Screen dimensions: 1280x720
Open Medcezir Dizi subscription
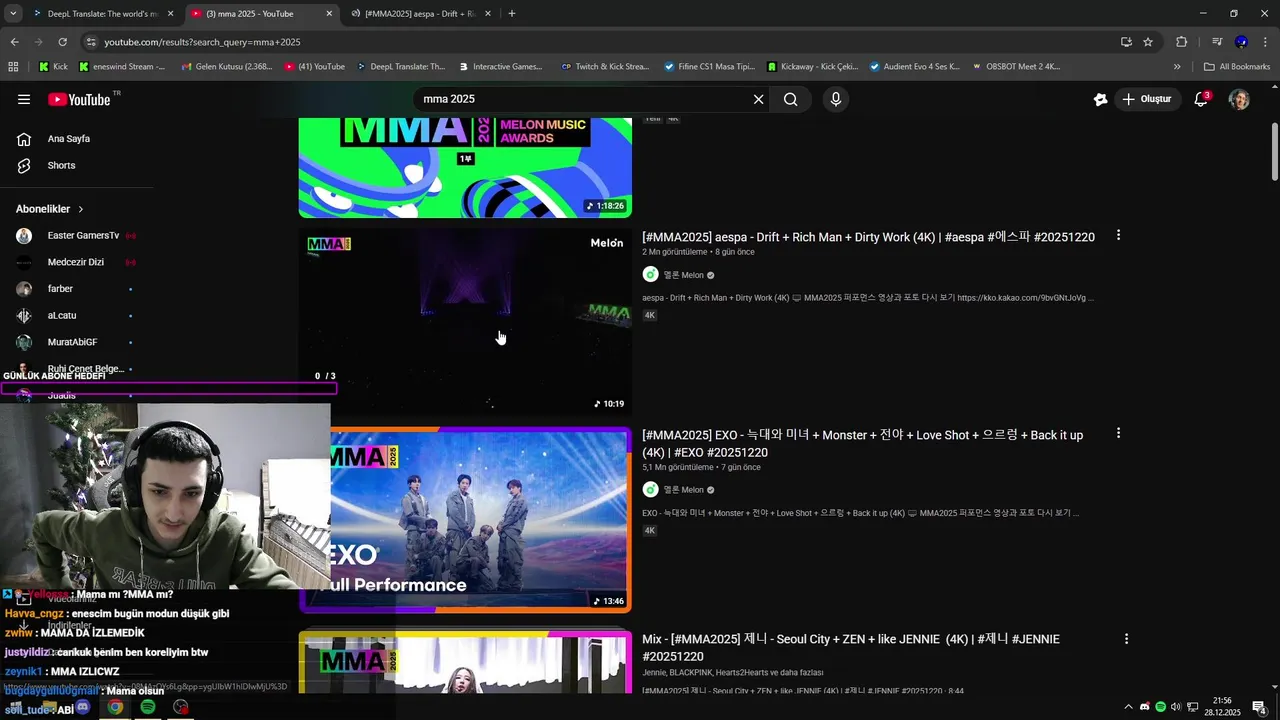tap(75, 262)
